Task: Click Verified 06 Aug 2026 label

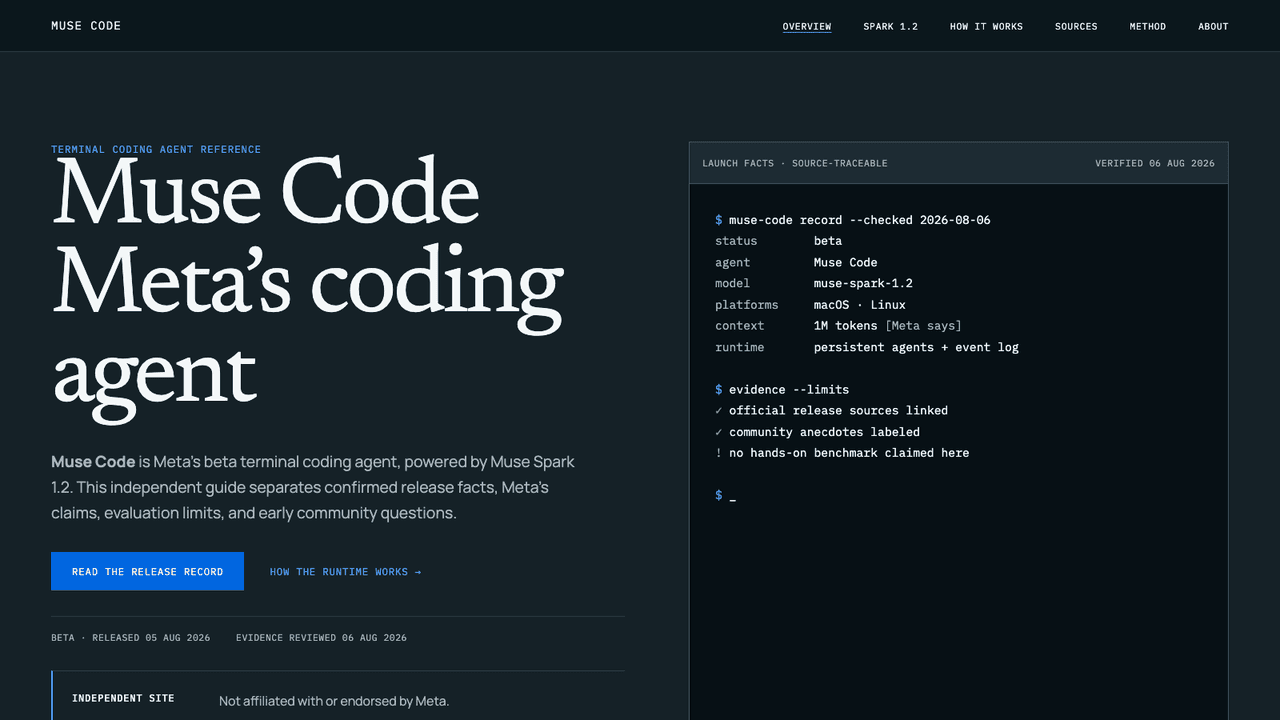Action: coord(1155,163)
